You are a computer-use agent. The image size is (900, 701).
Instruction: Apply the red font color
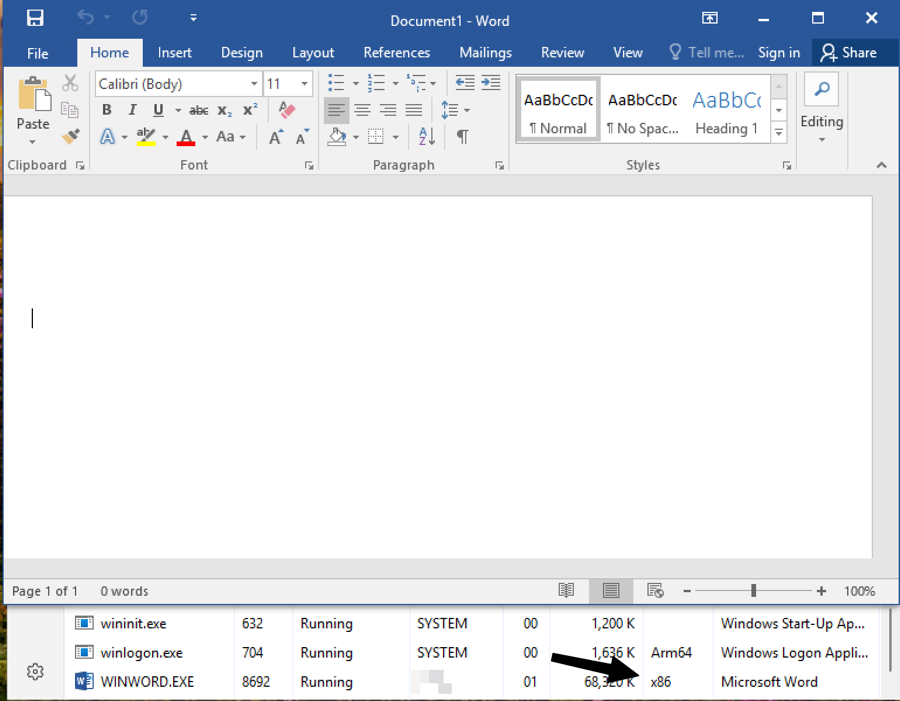pos(186,137)
